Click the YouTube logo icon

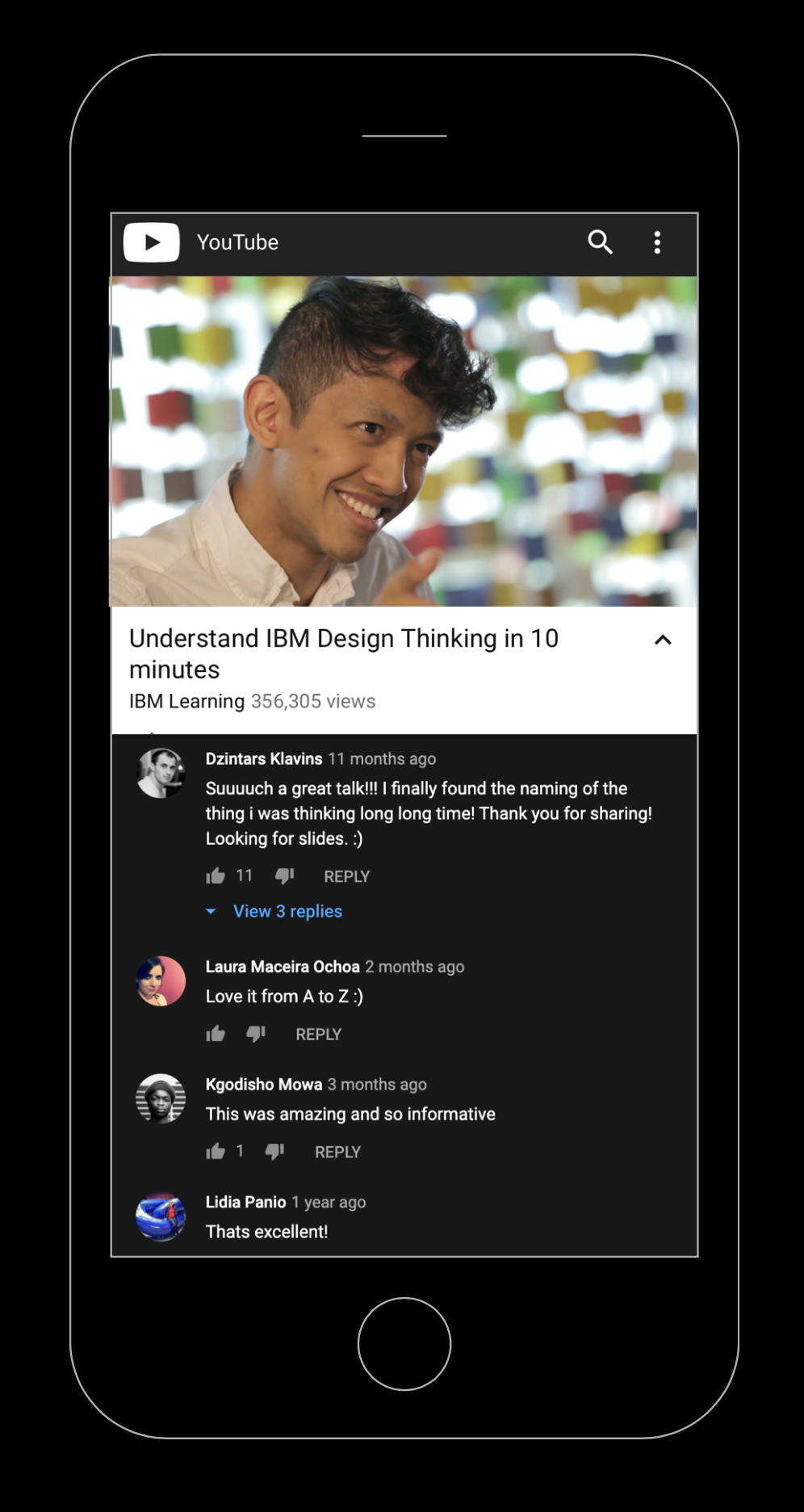[152, 242]
